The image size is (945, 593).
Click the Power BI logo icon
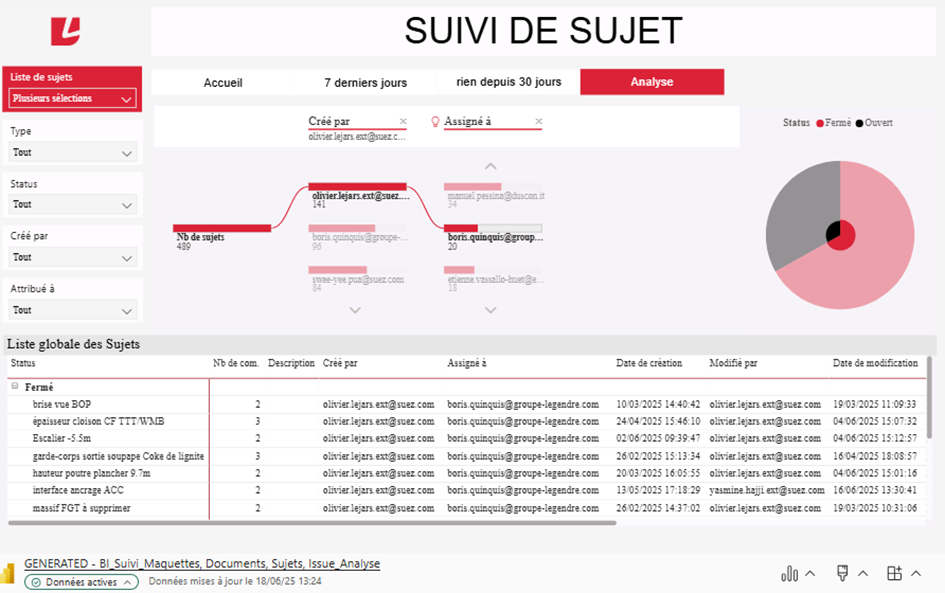[x=7, y=573]
